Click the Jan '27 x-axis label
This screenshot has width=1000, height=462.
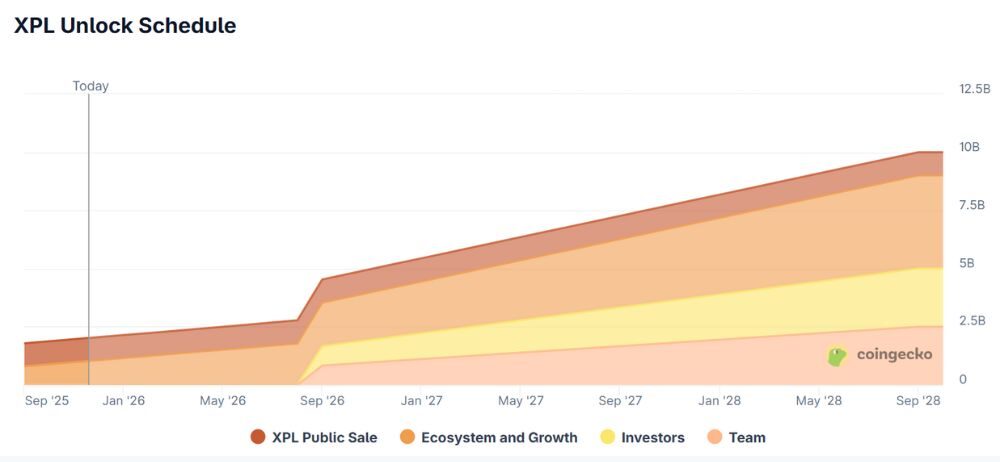pos(421,401)
